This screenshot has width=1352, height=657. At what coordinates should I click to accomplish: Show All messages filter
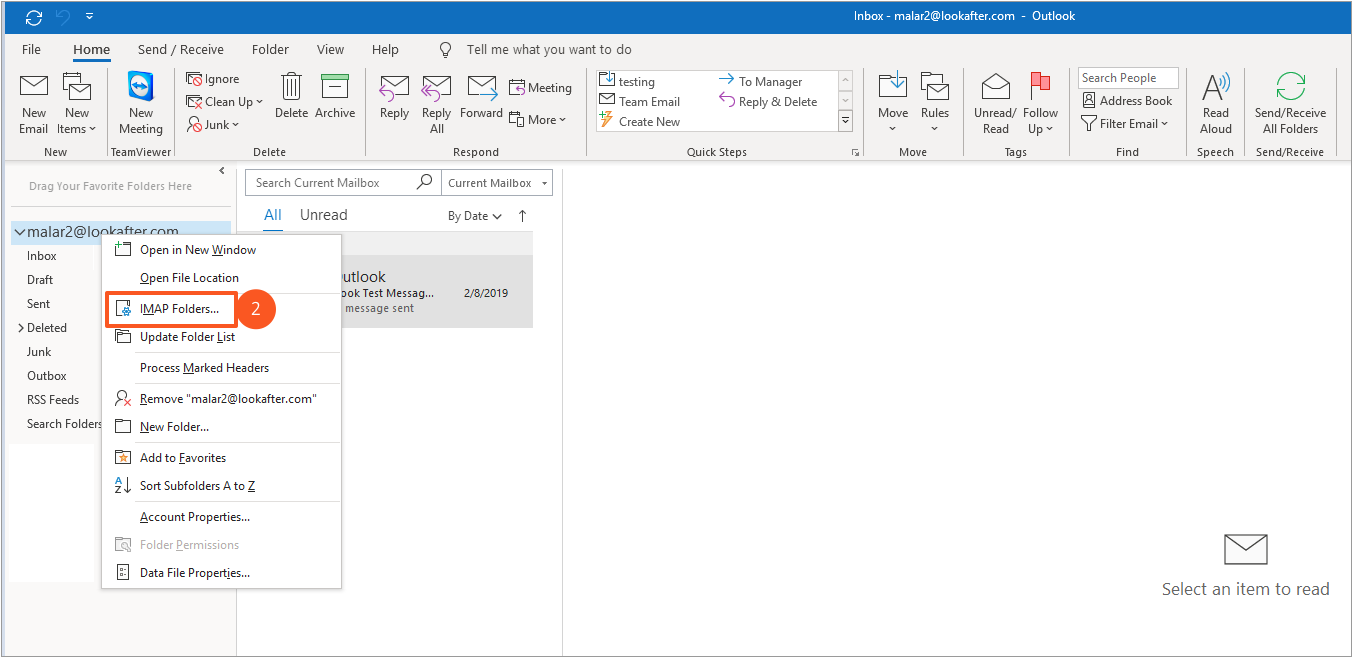click(273, 215)
